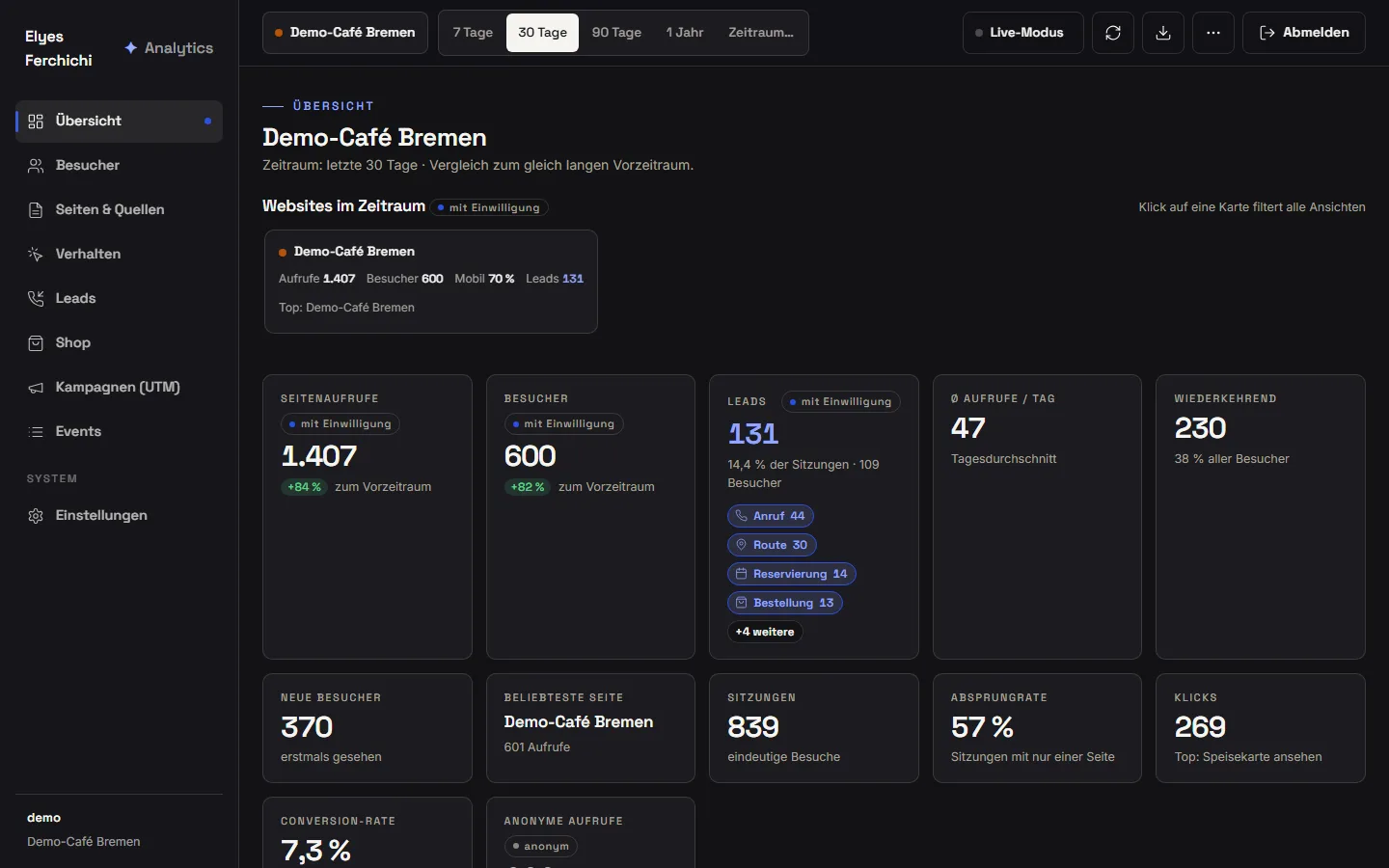1389x868 pixels.
Task: Click the Sitzungen 839 card
Action: 814,728
